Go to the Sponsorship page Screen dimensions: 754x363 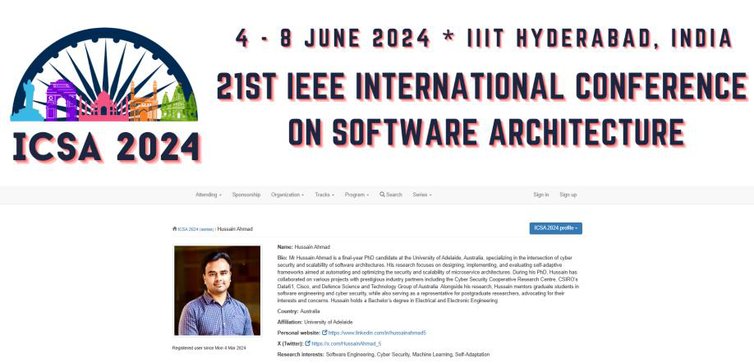[x=246, y=195]
